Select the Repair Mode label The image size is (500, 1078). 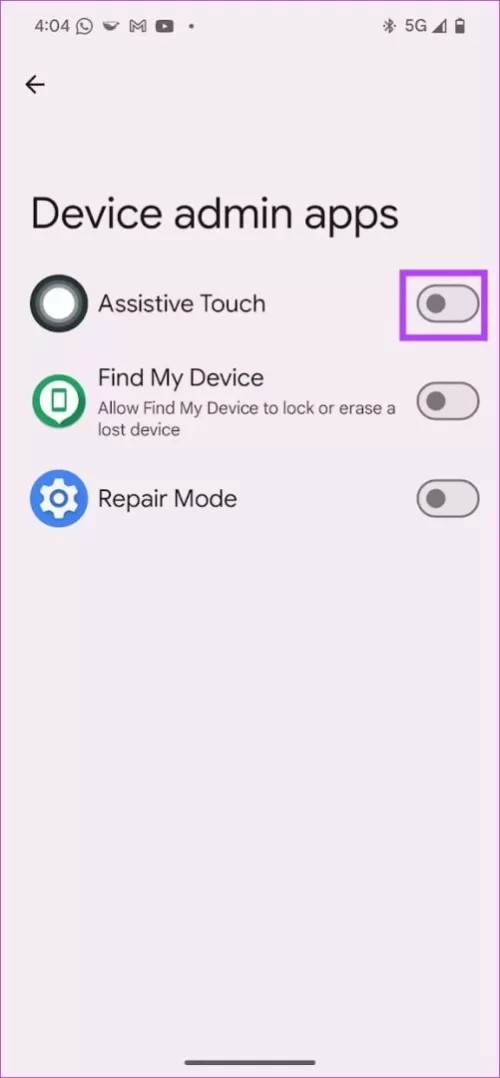click(x=168, y=498)
